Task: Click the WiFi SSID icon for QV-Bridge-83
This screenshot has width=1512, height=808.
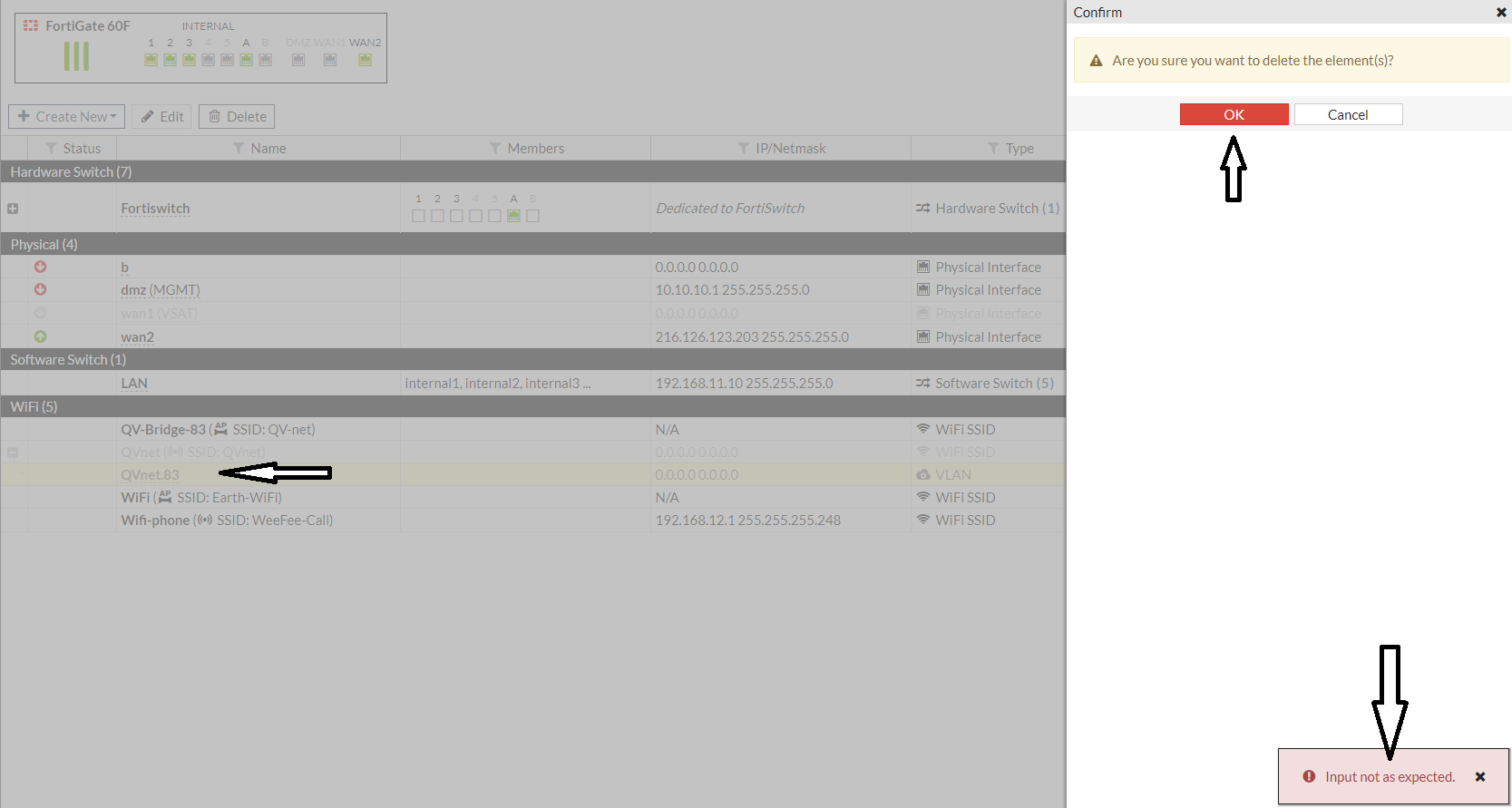Action: (x=923, y=429)
